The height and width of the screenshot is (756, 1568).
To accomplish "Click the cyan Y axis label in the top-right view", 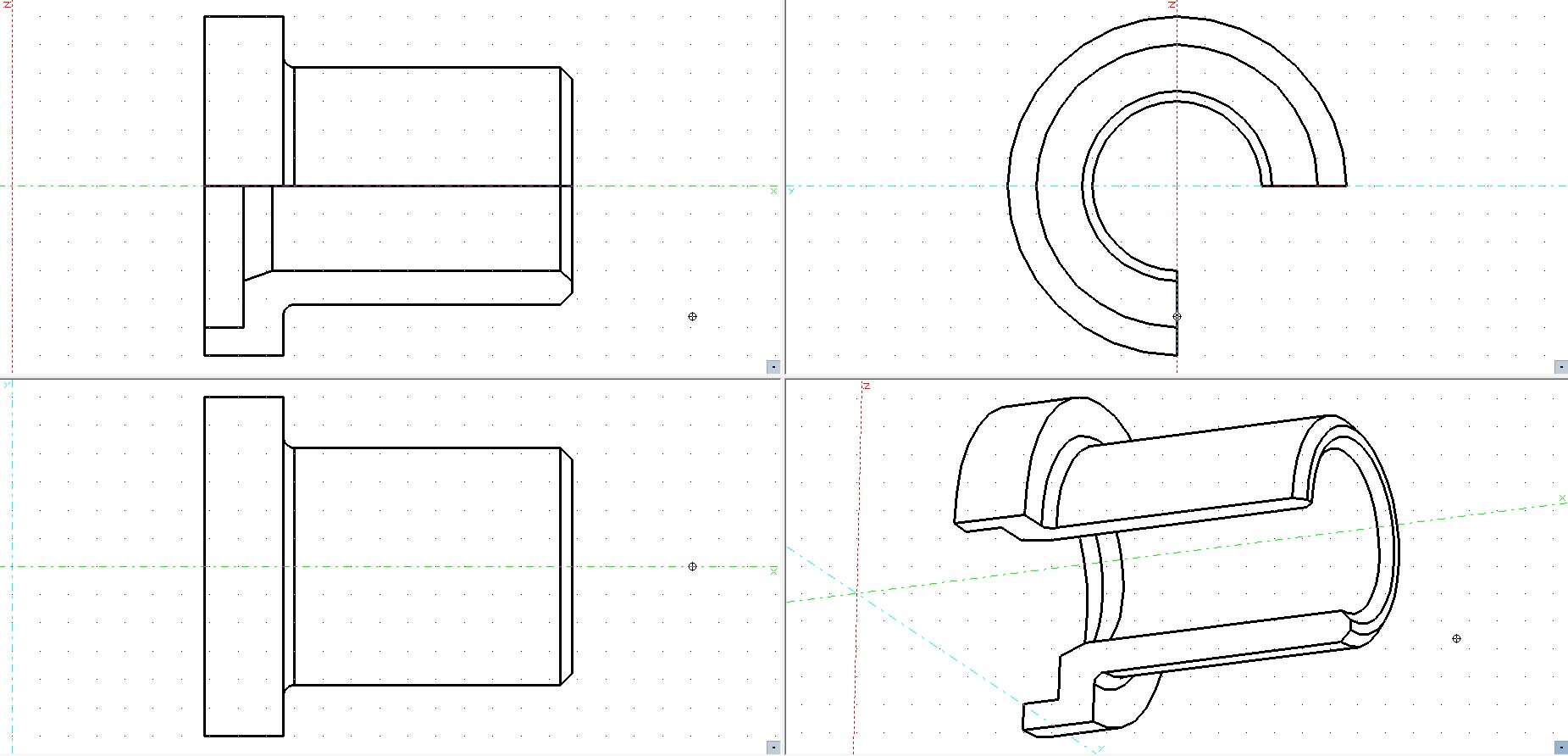I will click(791, 191).
